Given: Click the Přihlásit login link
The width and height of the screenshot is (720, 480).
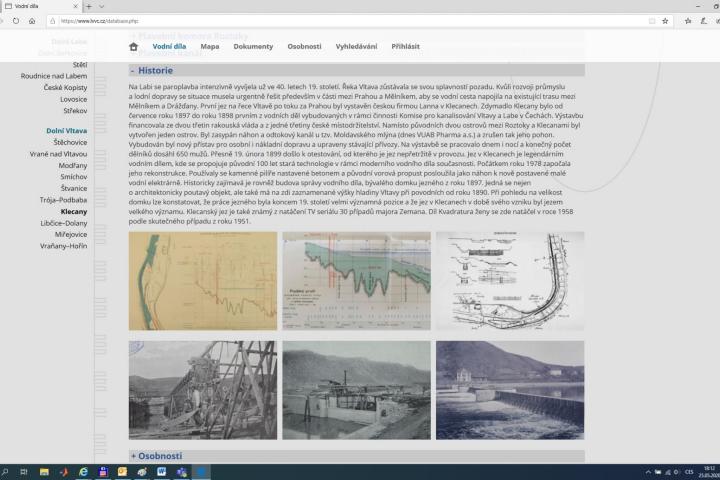Looking at the screenshot, I should click(x=406, y=46).
